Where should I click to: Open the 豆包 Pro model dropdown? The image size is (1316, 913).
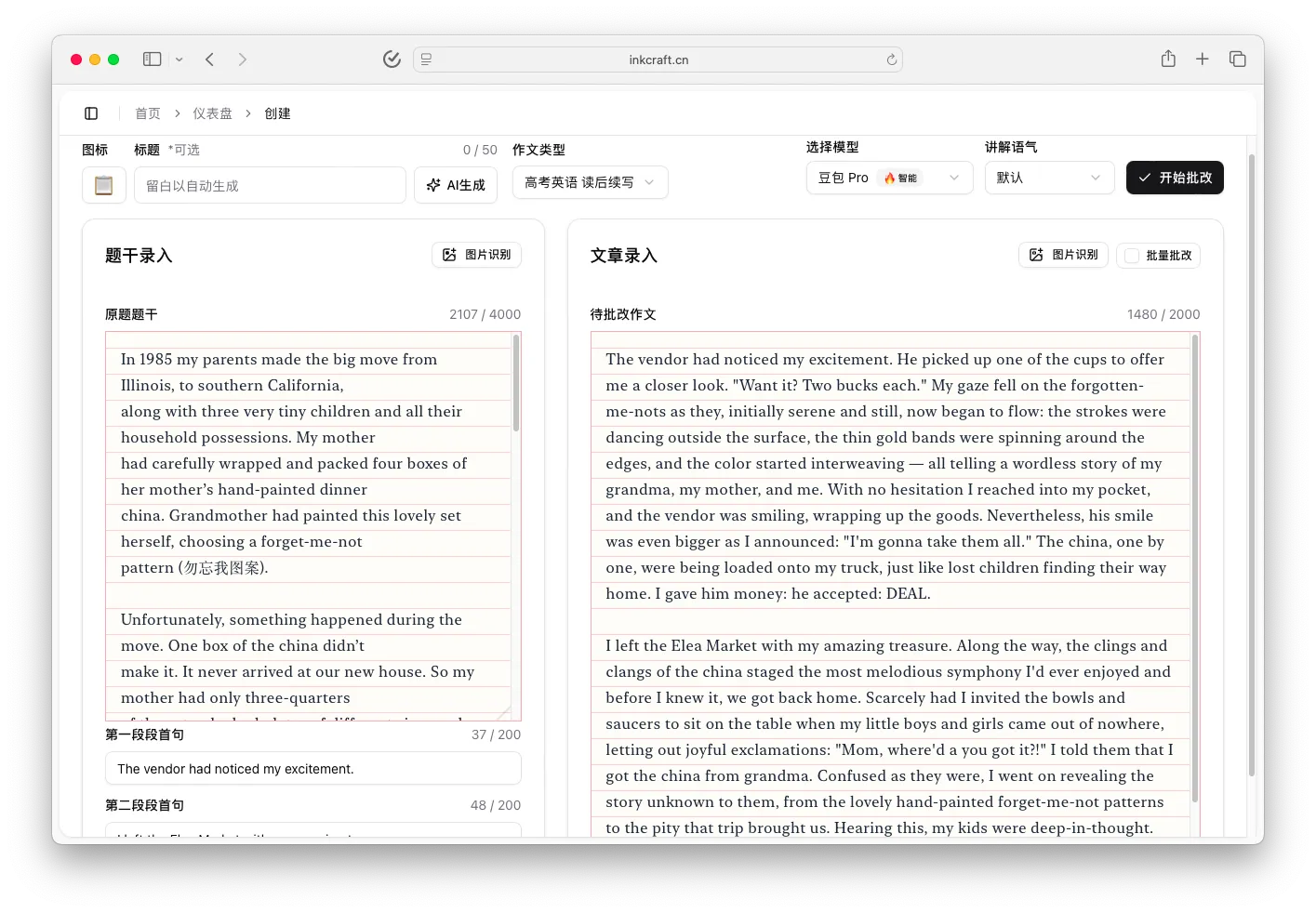coord(889,178)
